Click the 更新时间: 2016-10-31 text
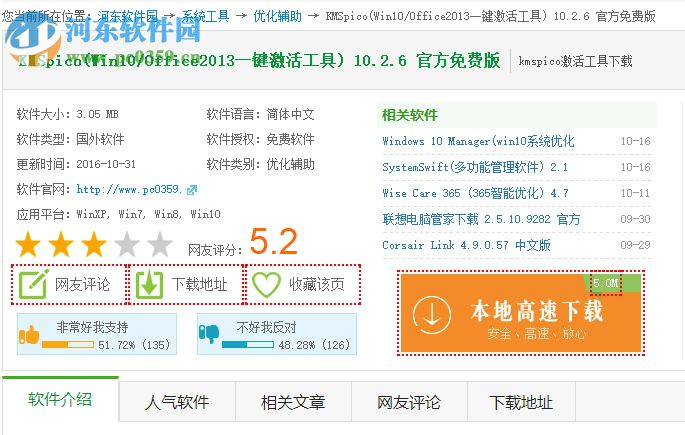This screenshot has height=435, width=685. coord(76,164)
